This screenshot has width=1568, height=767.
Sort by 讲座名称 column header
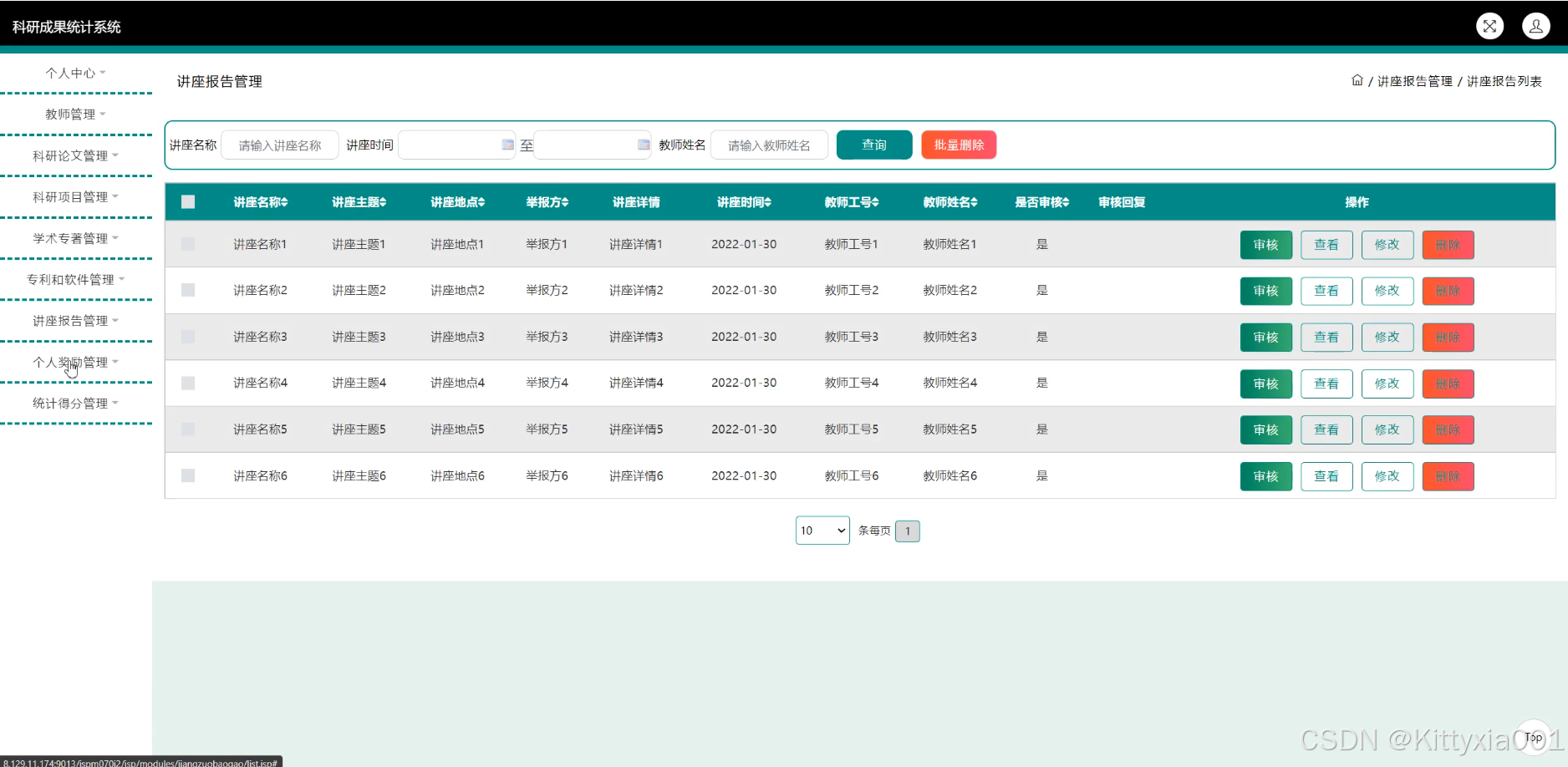[x=260, y=202]
